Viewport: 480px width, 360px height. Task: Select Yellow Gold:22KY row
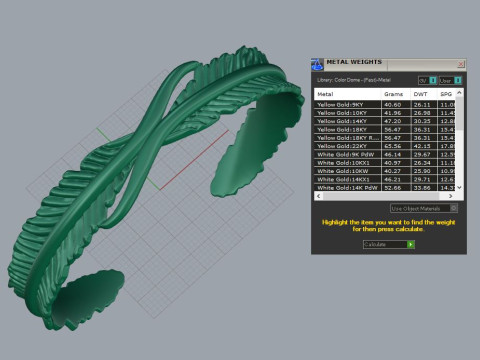(385, 146)
